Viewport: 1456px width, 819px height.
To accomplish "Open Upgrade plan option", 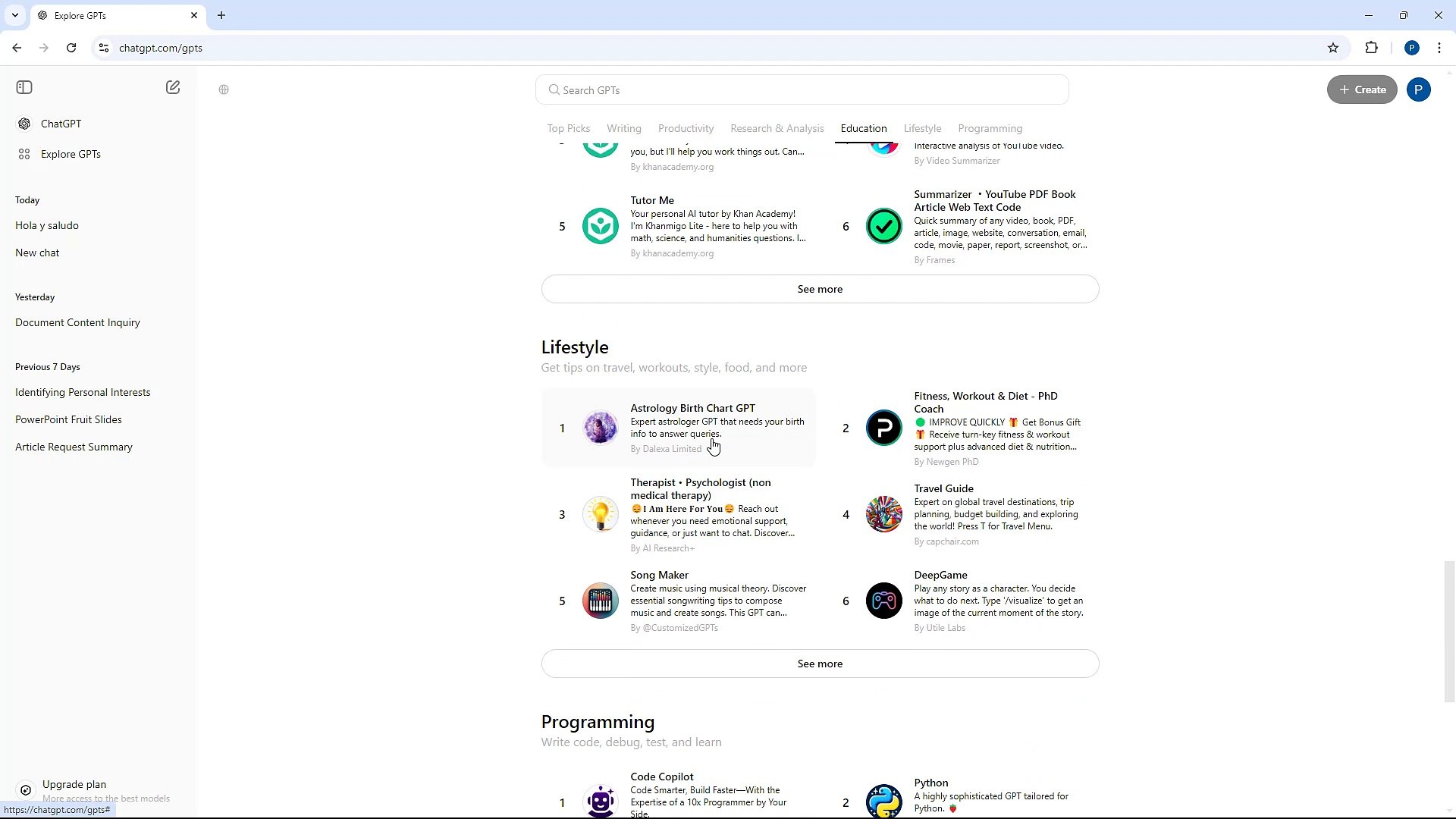I will tap(74, 784).
